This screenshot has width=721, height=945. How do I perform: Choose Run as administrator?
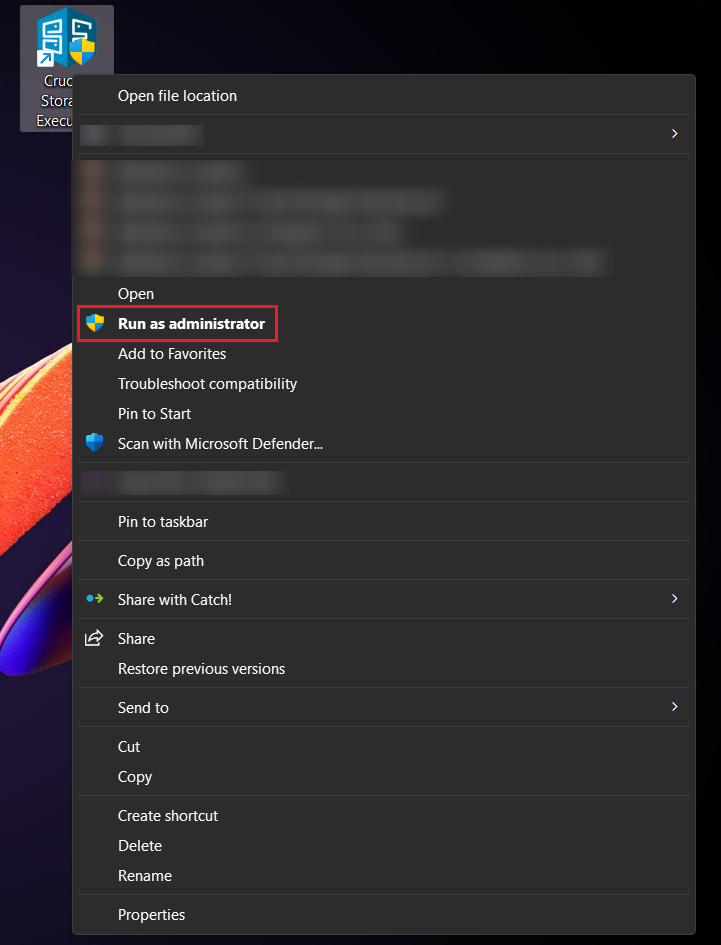[x=383, y=324]
